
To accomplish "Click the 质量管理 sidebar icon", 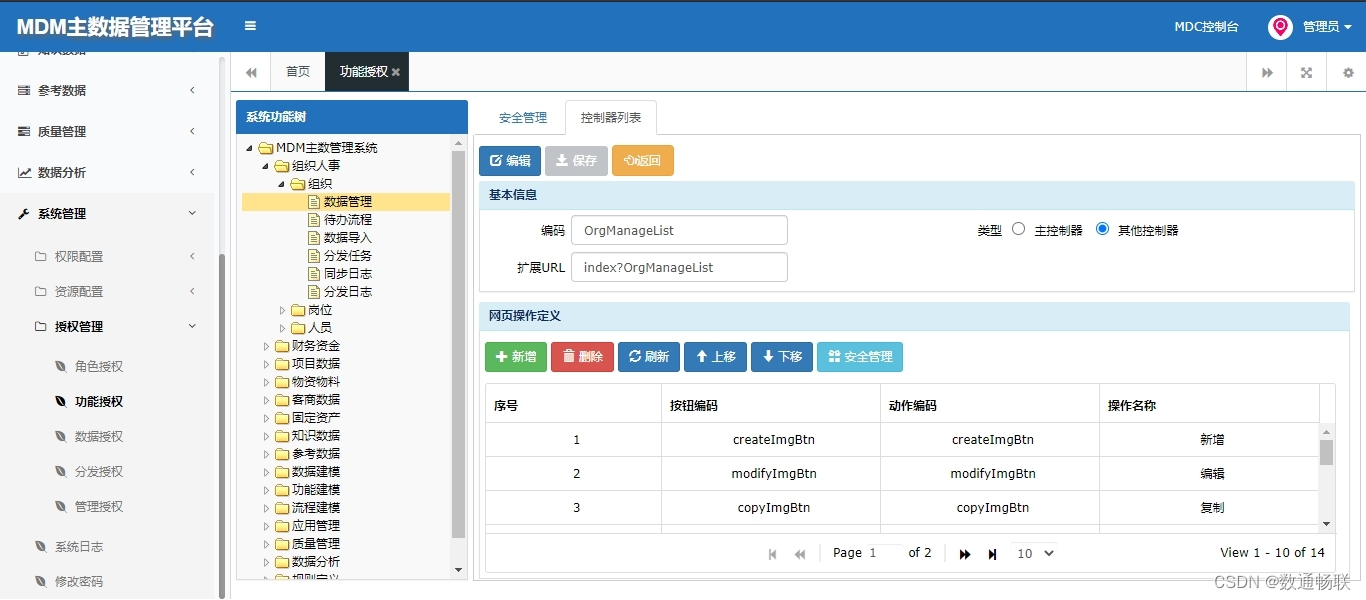I will pos(24,131).
